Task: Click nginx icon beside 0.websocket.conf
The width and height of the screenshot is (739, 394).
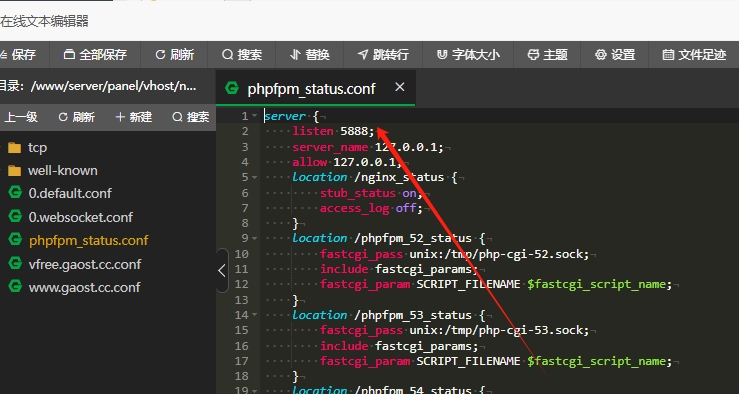Action: [x=15, y=216]
